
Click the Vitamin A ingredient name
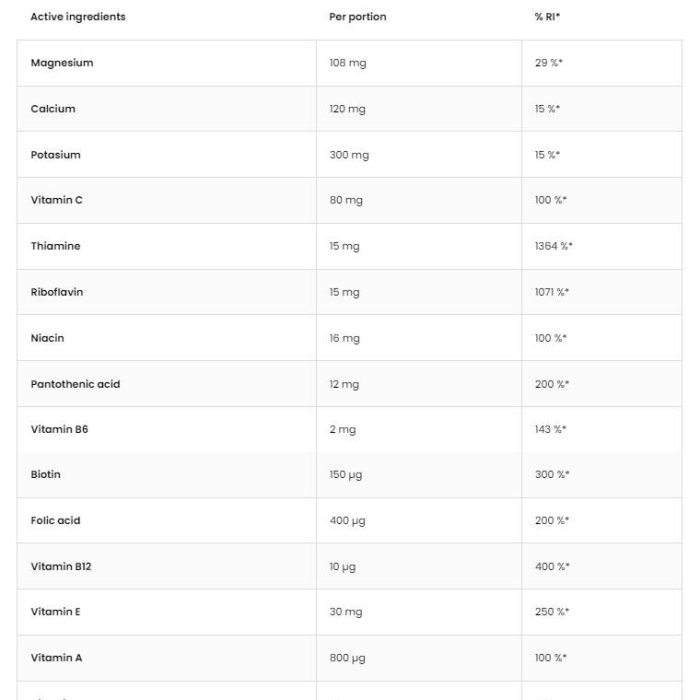pos(56,658)
